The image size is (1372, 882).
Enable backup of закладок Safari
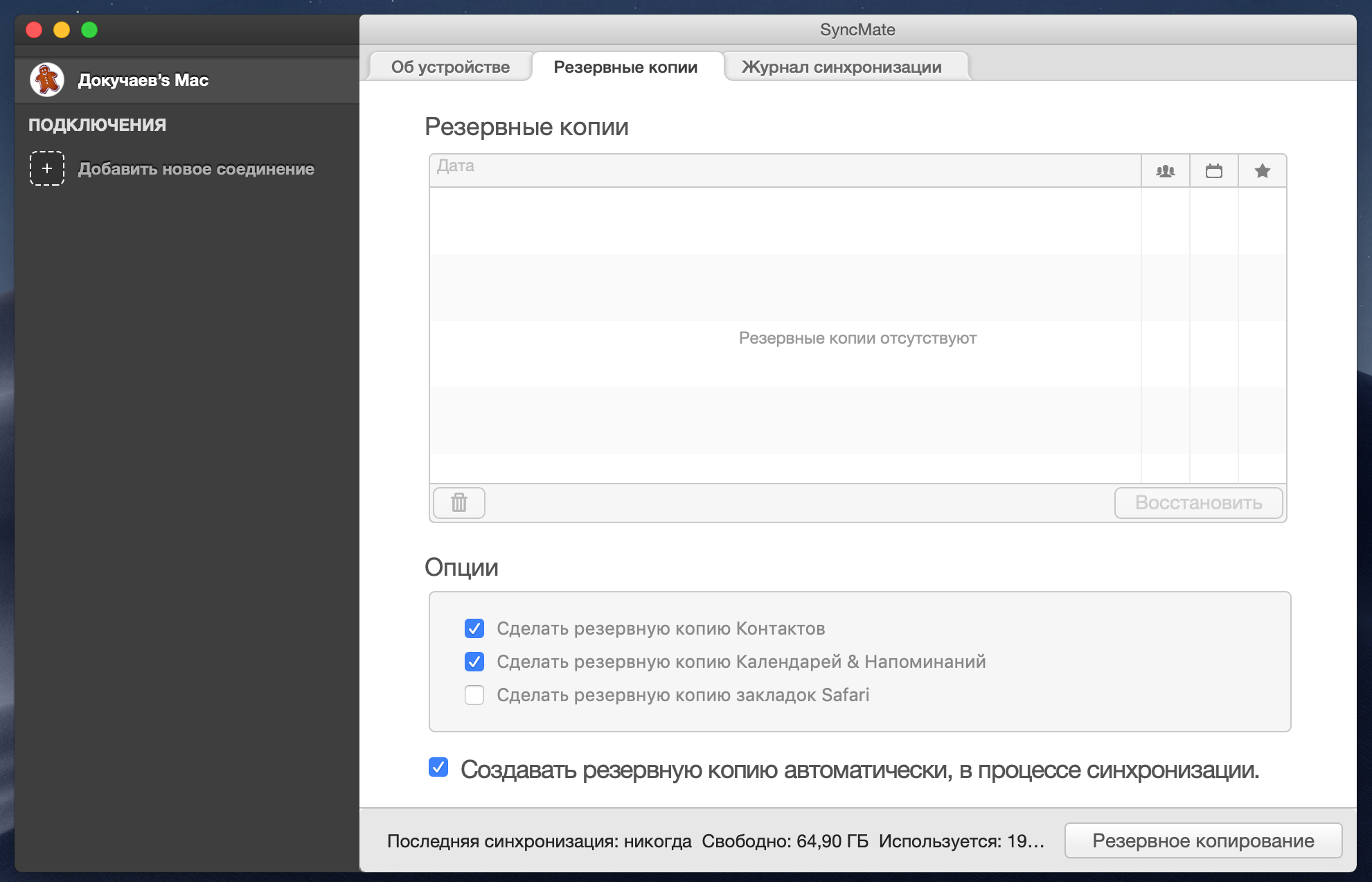point(474,695)
